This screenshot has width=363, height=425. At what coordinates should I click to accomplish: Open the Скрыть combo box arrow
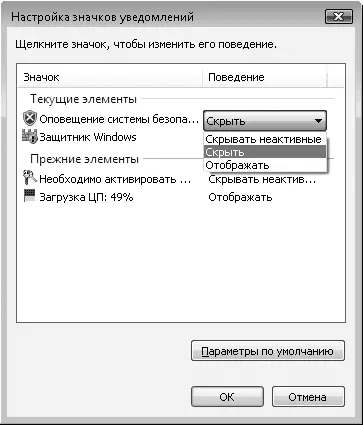[x=318, y=121]
